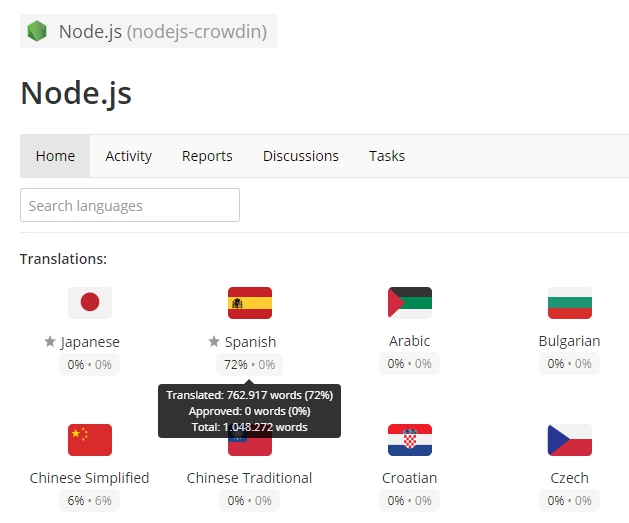Click the Arabic flag icon
Image resolution: width=629 pixels, height=523 pixels.
410,303
